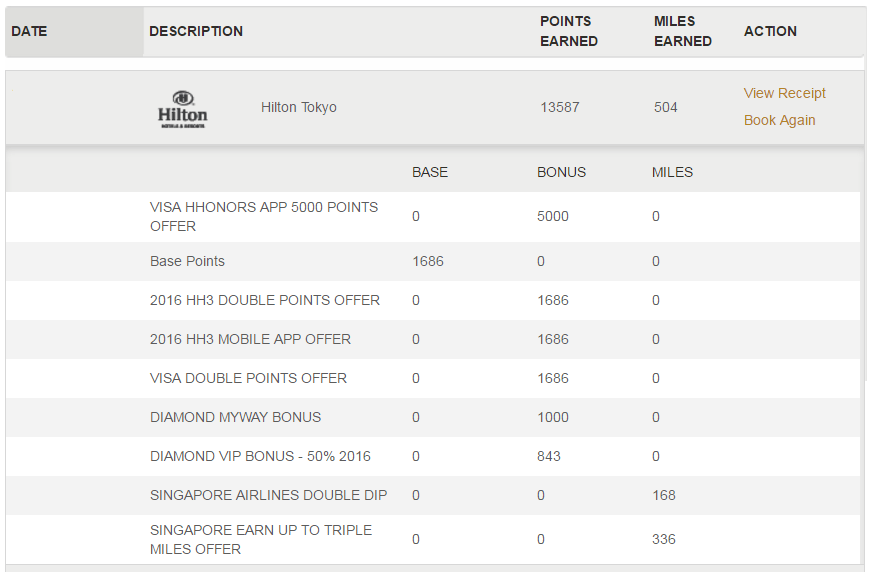
Task: Click the 504 total miles value
Action: 665,107
